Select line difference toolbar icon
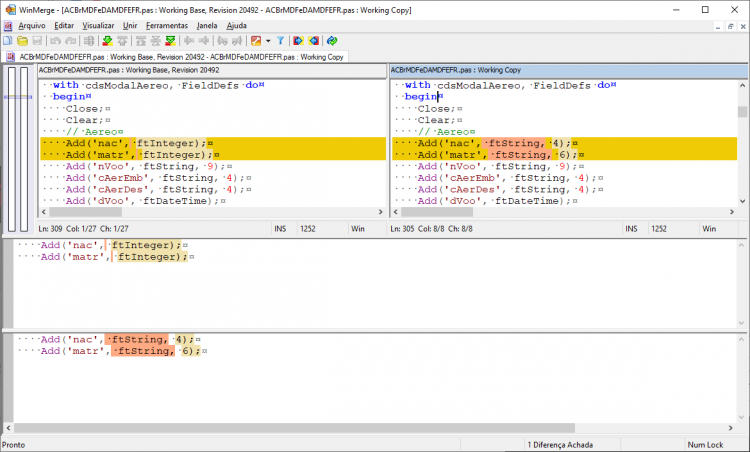Image resolution: width=750 pixels, height=452 pixels. coord(88,41)
